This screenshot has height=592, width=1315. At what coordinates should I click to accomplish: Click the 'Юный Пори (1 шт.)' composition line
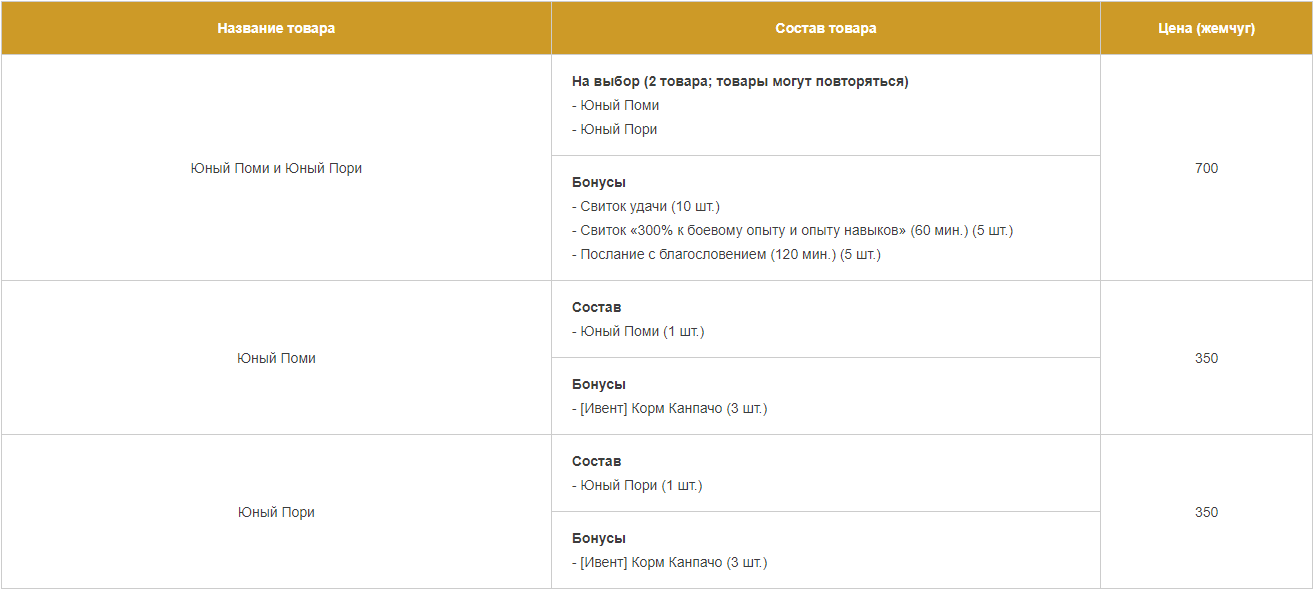point(637,485)
